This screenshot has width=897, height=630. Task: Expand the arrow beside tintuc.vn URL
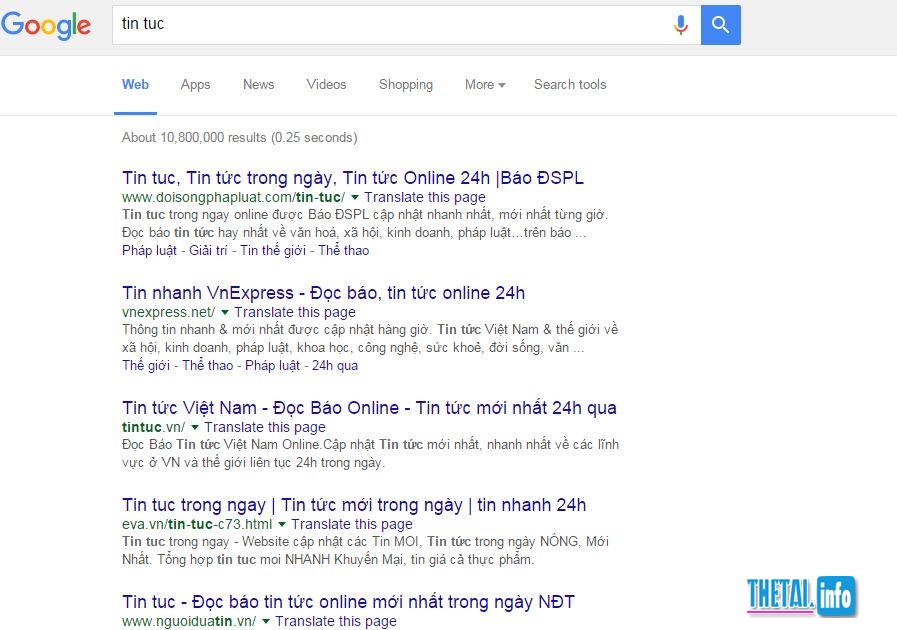click(195, 428)
